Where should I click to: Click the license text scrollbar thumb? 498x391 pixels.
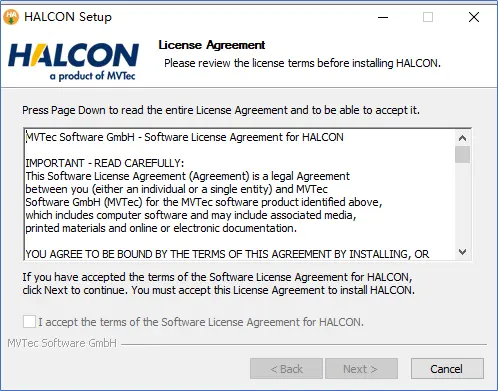tap(462, 154)
